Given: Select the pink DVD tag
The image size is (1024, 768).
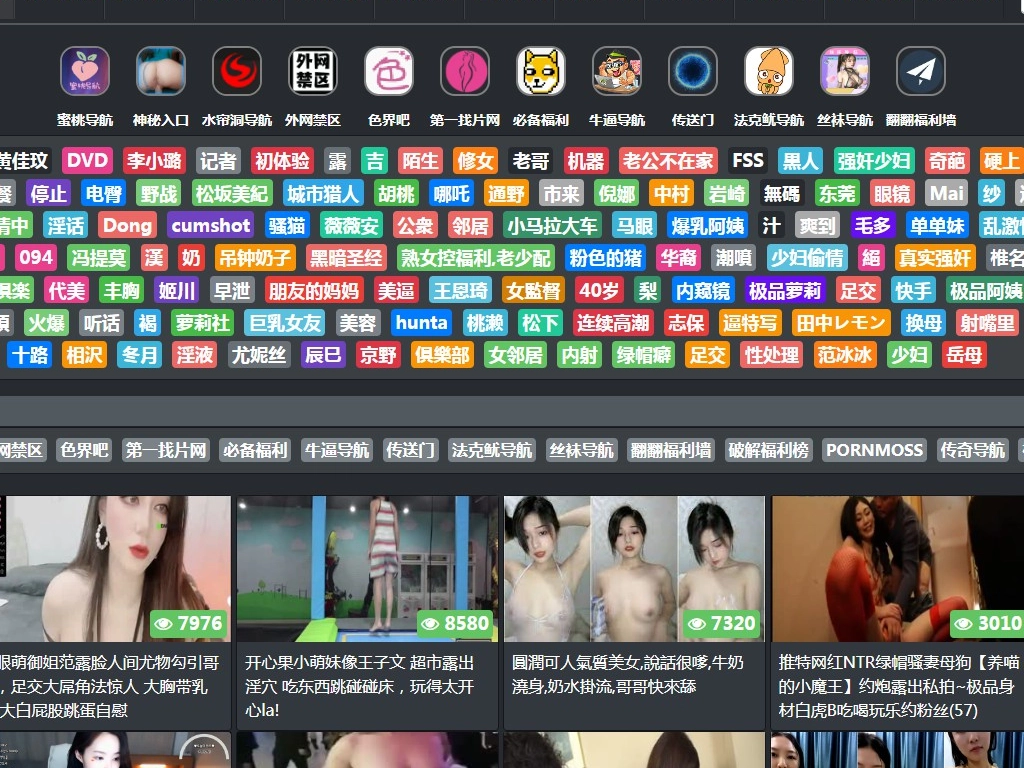Looking at the screenshot, I should [87, 160].
